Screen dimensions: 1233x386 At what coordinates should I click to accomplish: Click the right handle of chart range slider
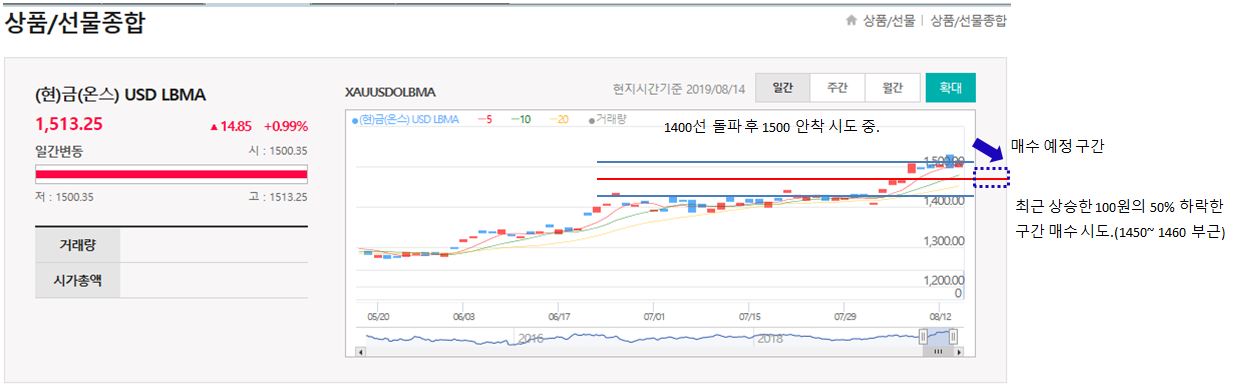(x=953, y=337)
